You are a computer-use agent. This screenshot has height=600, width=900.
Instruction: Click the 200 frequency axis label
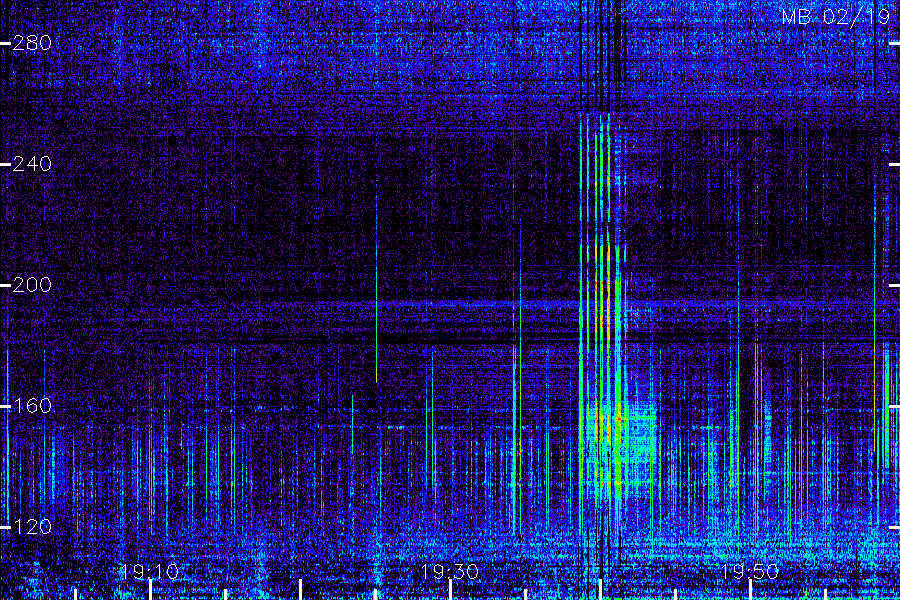32,285
